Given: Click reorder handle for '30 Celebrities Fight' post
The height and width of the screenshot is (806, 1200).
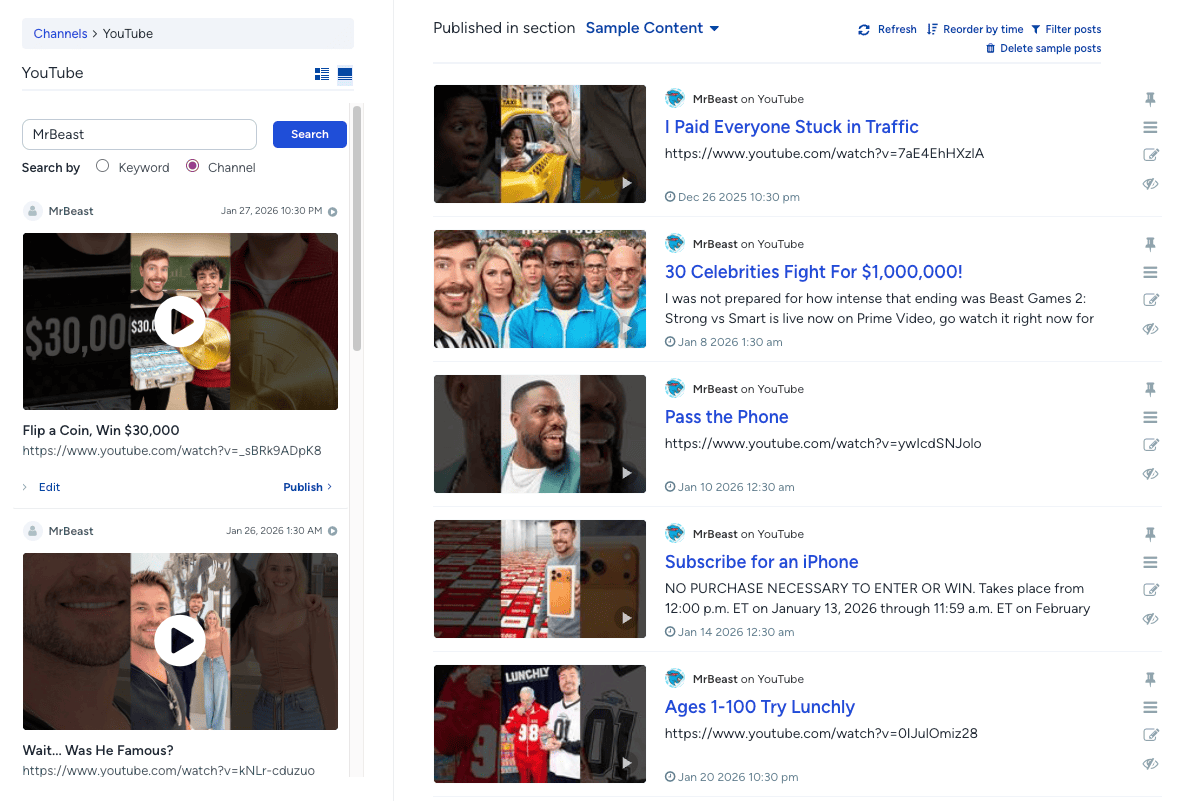Looking at the screenshot, I should pos(1150,272).
